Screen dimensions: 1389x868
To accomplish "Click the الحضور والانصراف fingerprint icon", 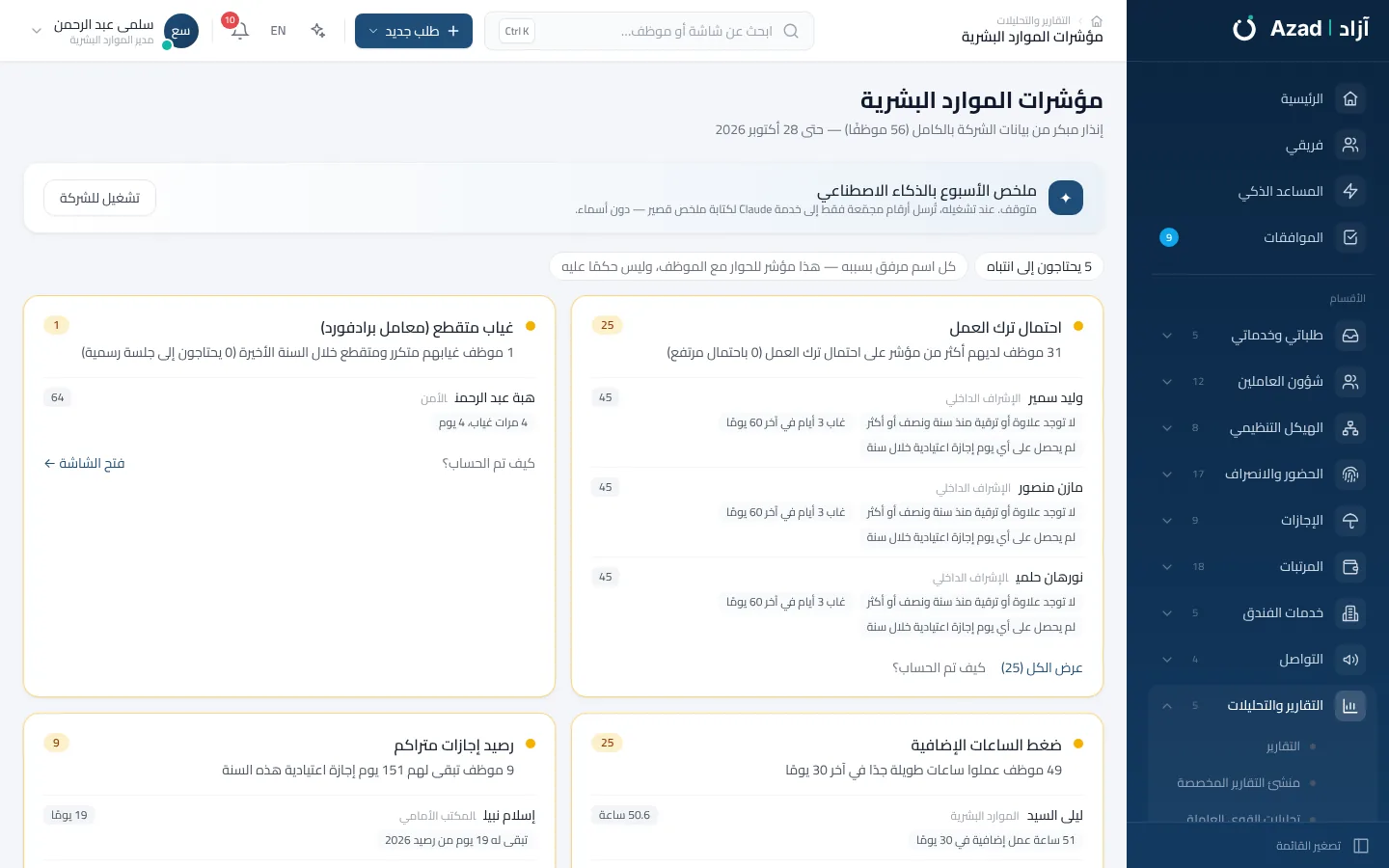I will 1350,475.
